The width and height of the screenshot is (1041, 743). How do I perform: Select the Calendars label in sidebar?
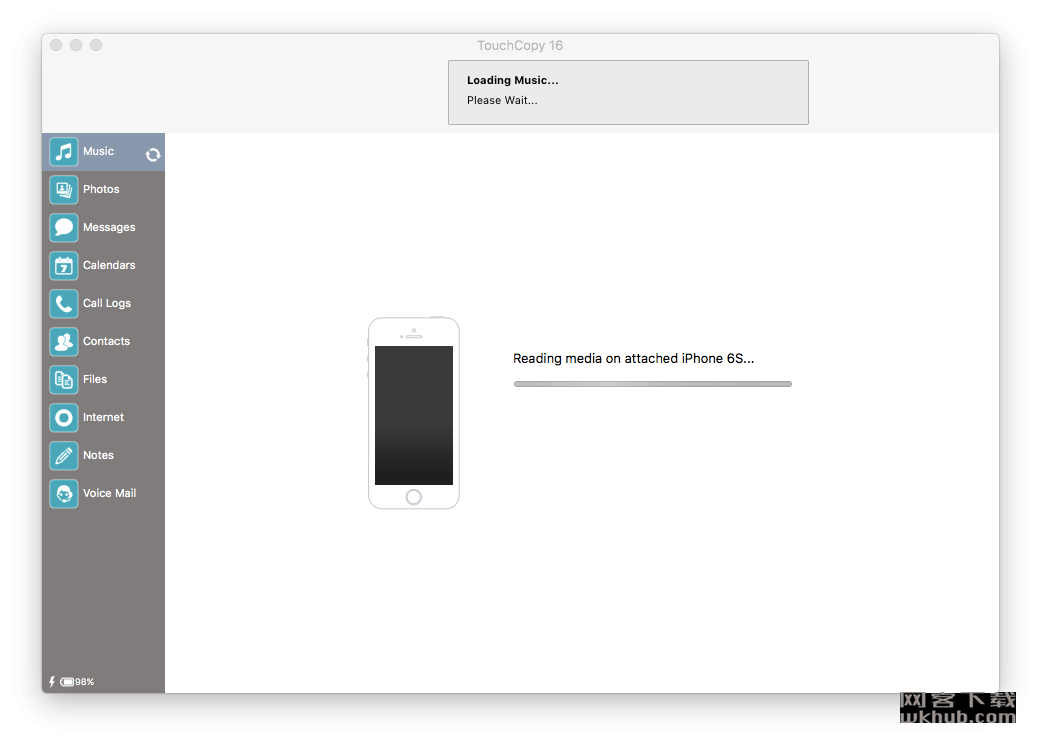(x=109, y=265)
